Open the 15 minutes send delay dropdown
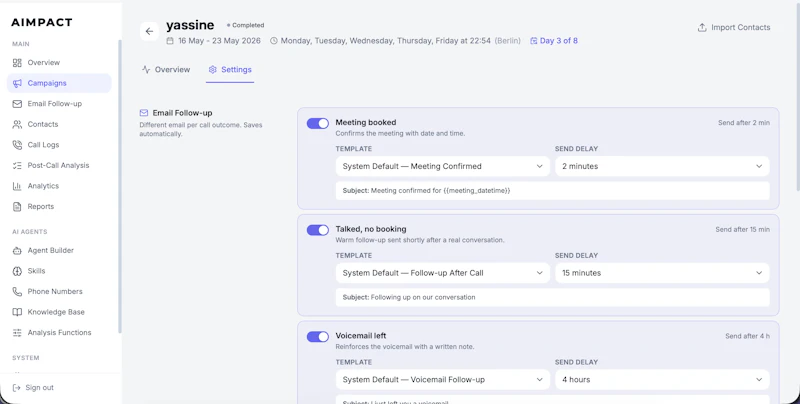The width and height of the screenshot is (800, 404). coord(662,273)
